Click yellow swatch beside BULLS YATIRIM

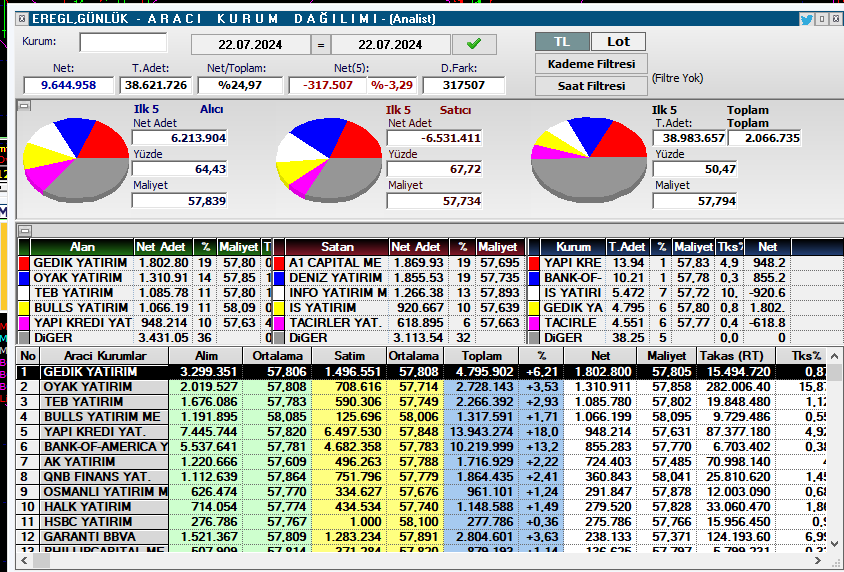[x=24, y=308]
